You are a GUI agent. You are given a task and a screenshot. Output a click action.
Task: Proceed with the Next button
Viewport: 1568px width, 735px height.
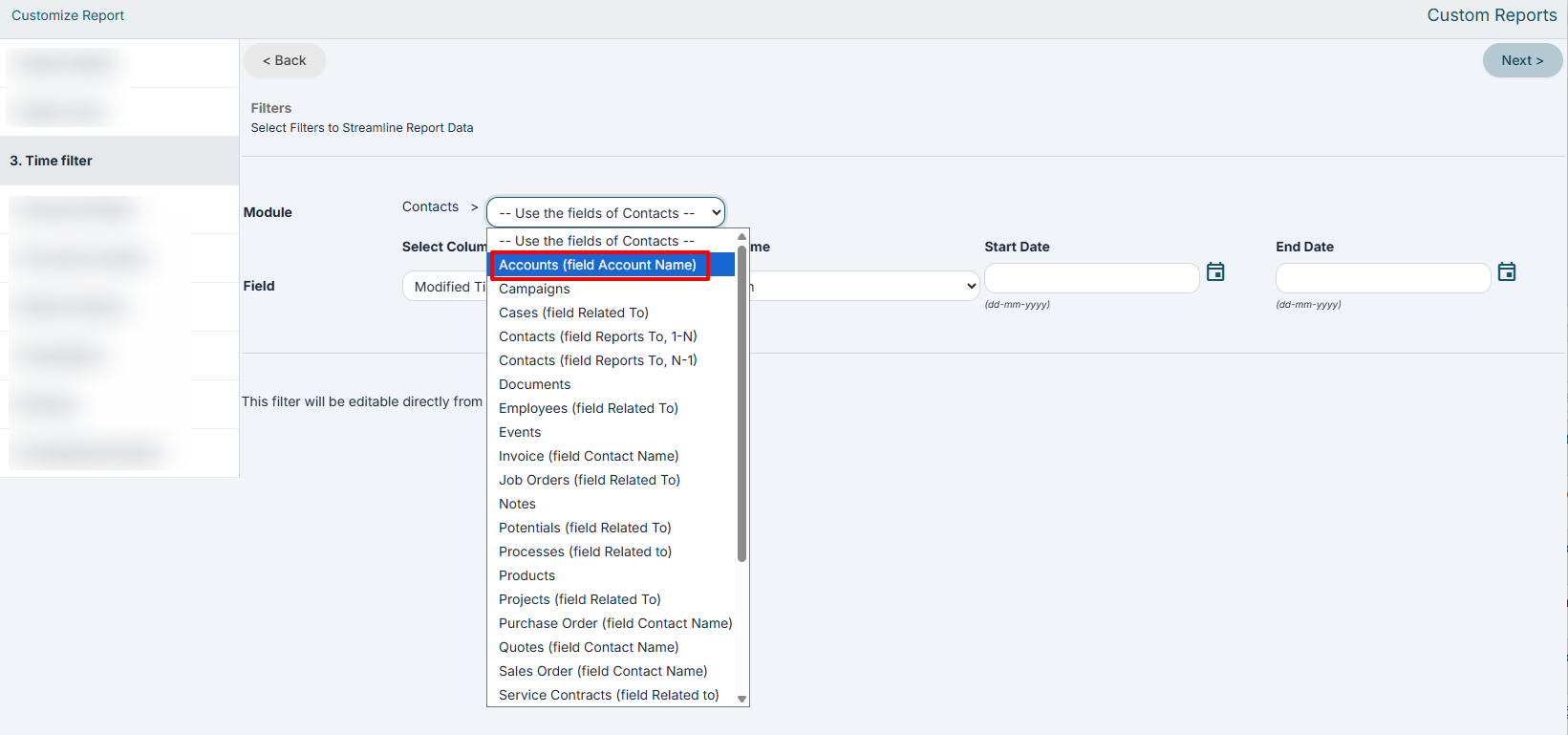[1522, 60]
